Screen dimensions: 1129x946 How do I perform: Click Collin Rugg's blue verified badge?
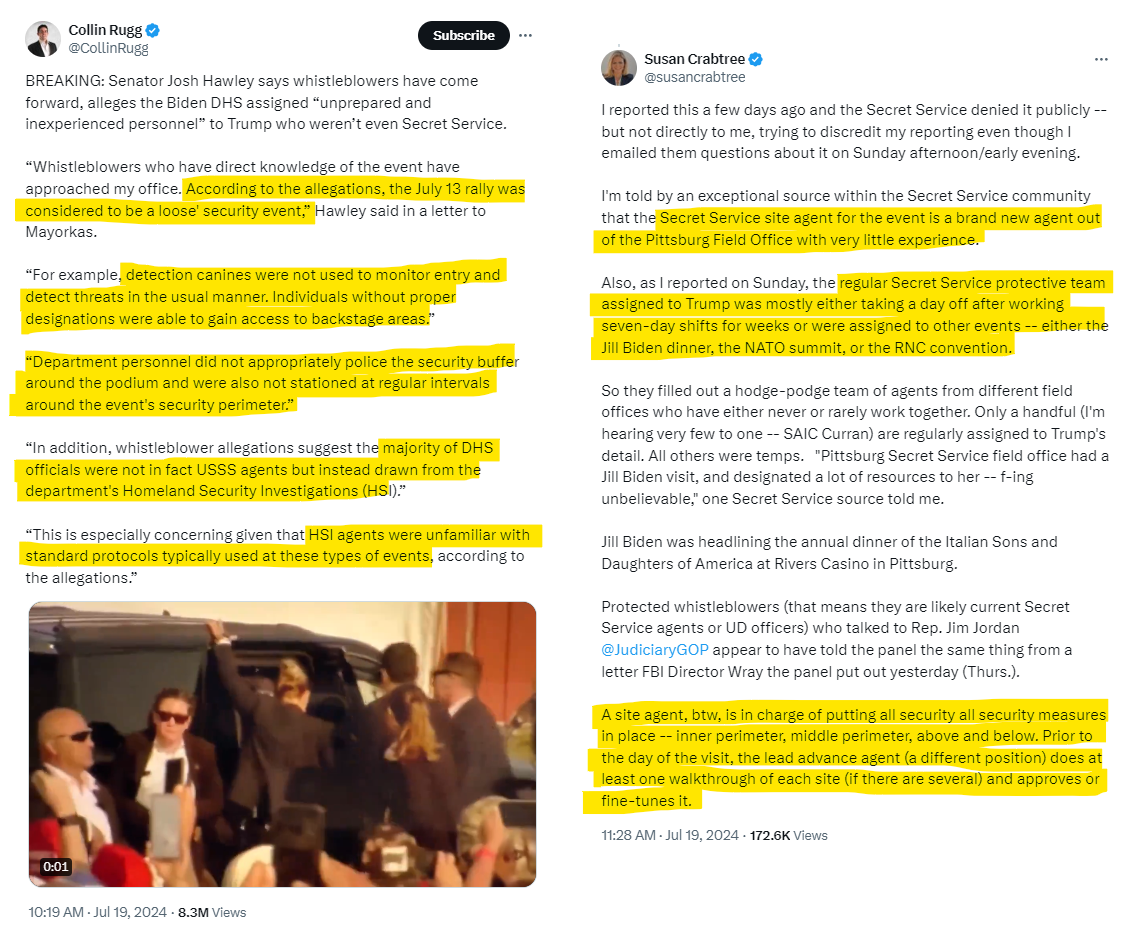point(153,30)
